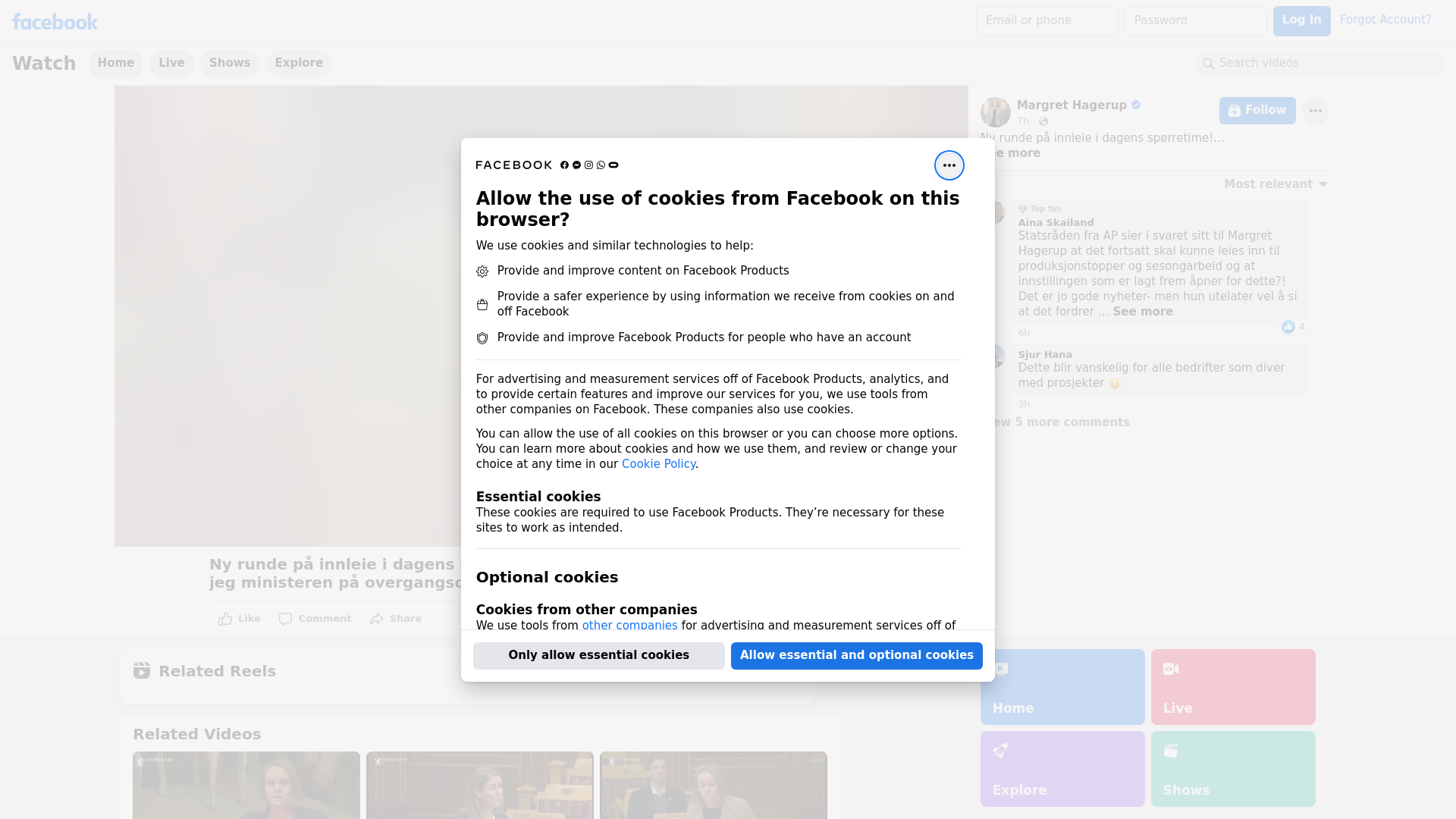Open the purple Explore card
Image resolution: width=1456 pixels, height=819 pixels.
pyautogui.click(x=1062, y=769)
